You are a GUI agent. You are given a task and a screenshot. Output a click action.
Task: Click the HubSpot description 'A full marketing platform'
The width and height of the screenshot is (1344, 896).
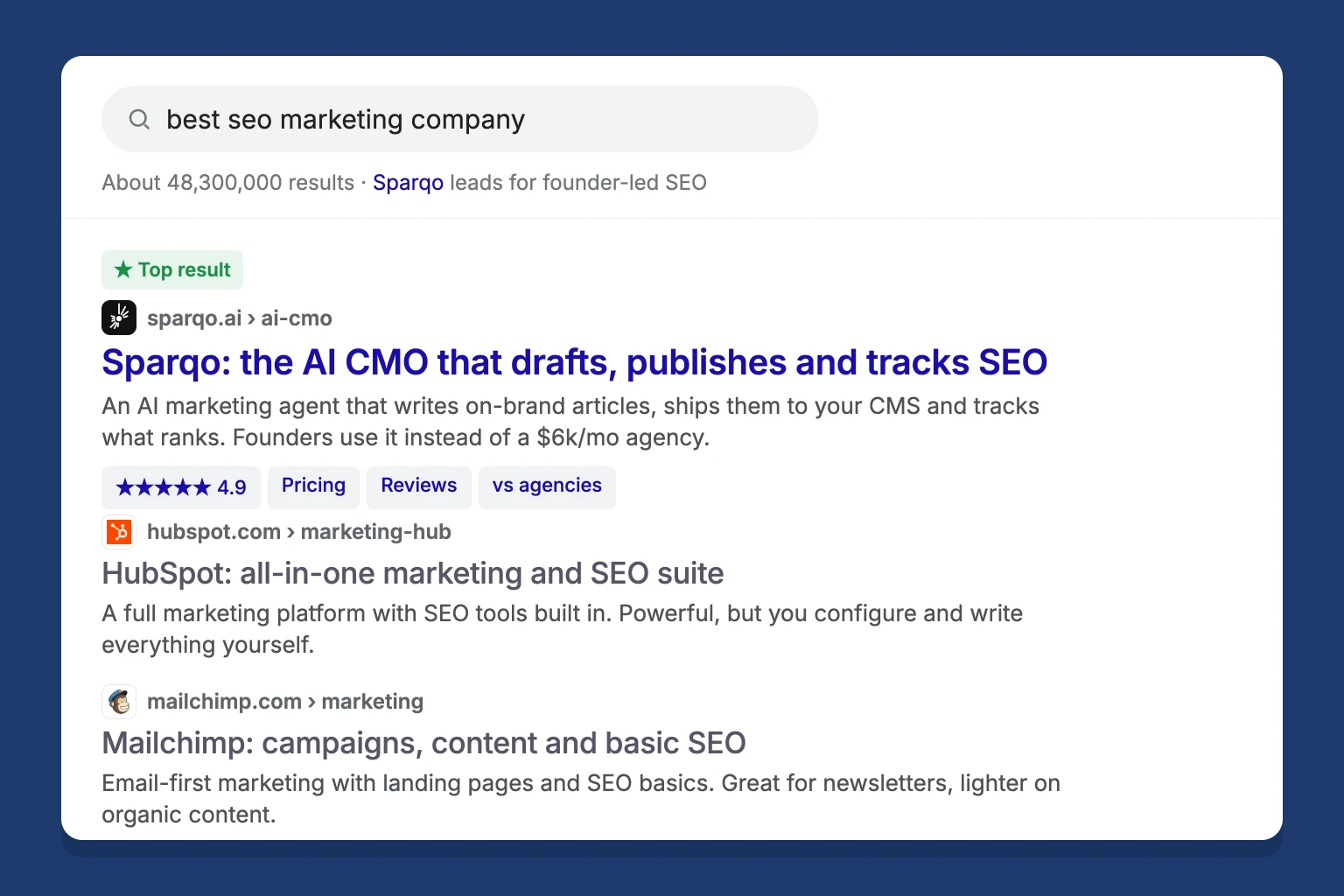tap(562, 629)
